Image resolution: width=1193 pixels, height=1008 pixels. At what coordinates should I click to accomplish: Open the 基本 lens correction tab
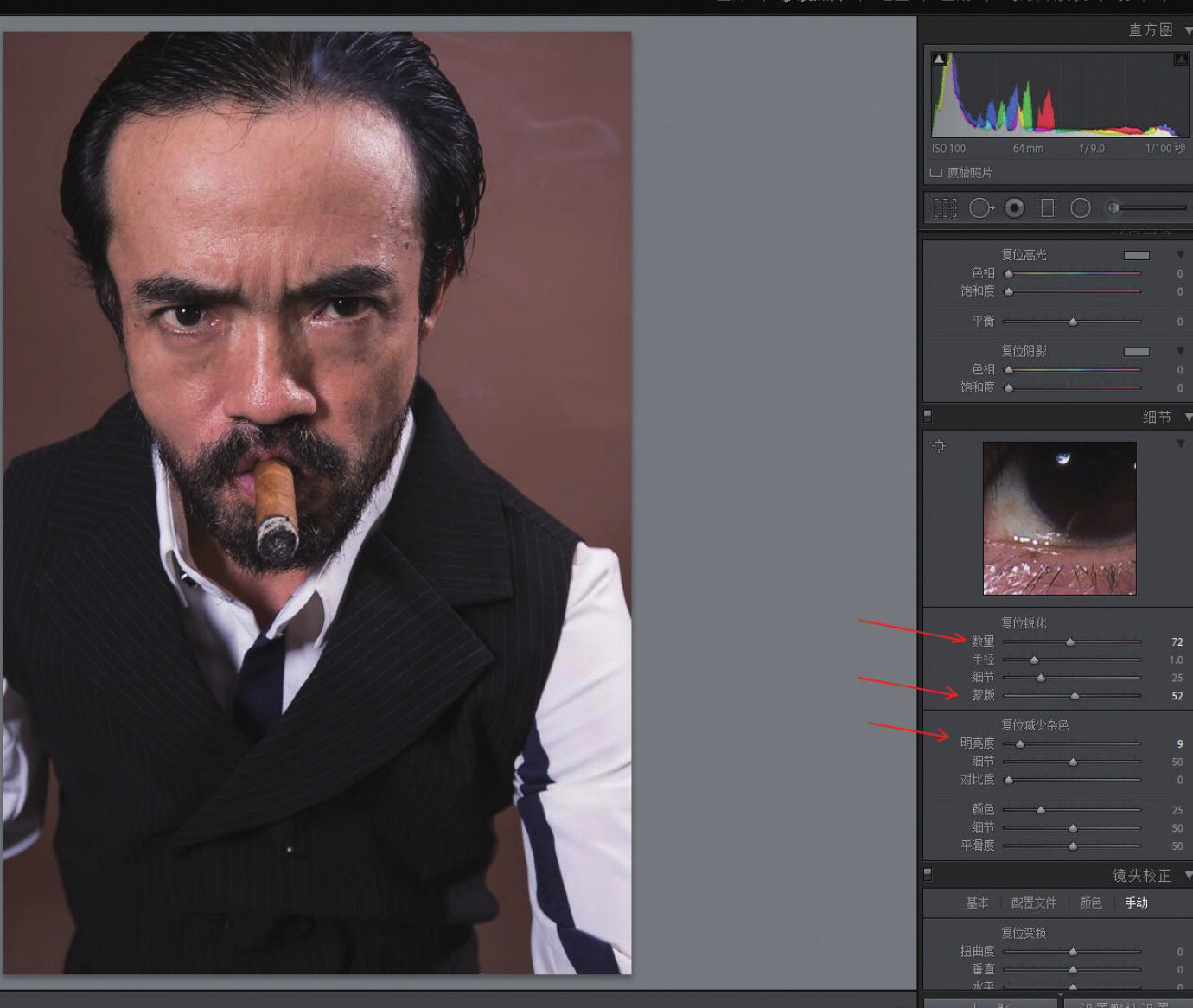pos(977,903)
